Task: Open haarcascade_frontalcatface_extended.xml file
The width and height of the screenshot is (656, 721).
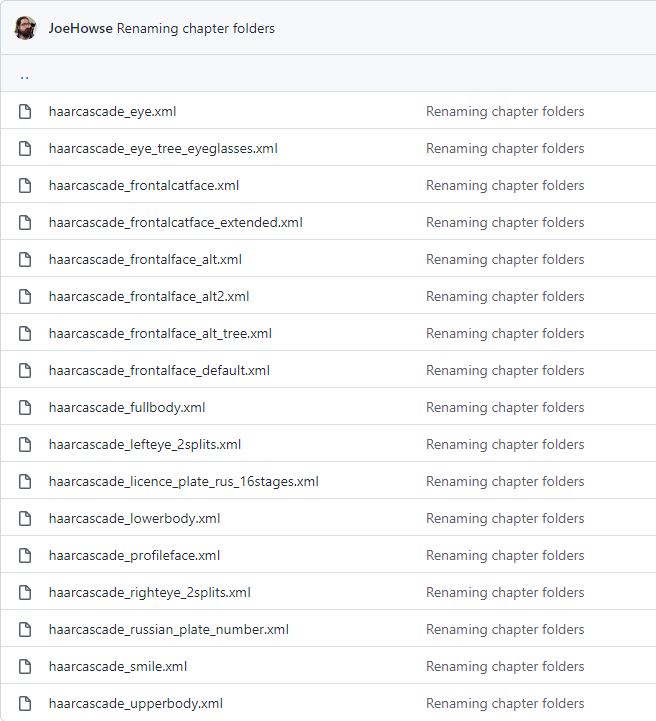Action: [176, 223]
